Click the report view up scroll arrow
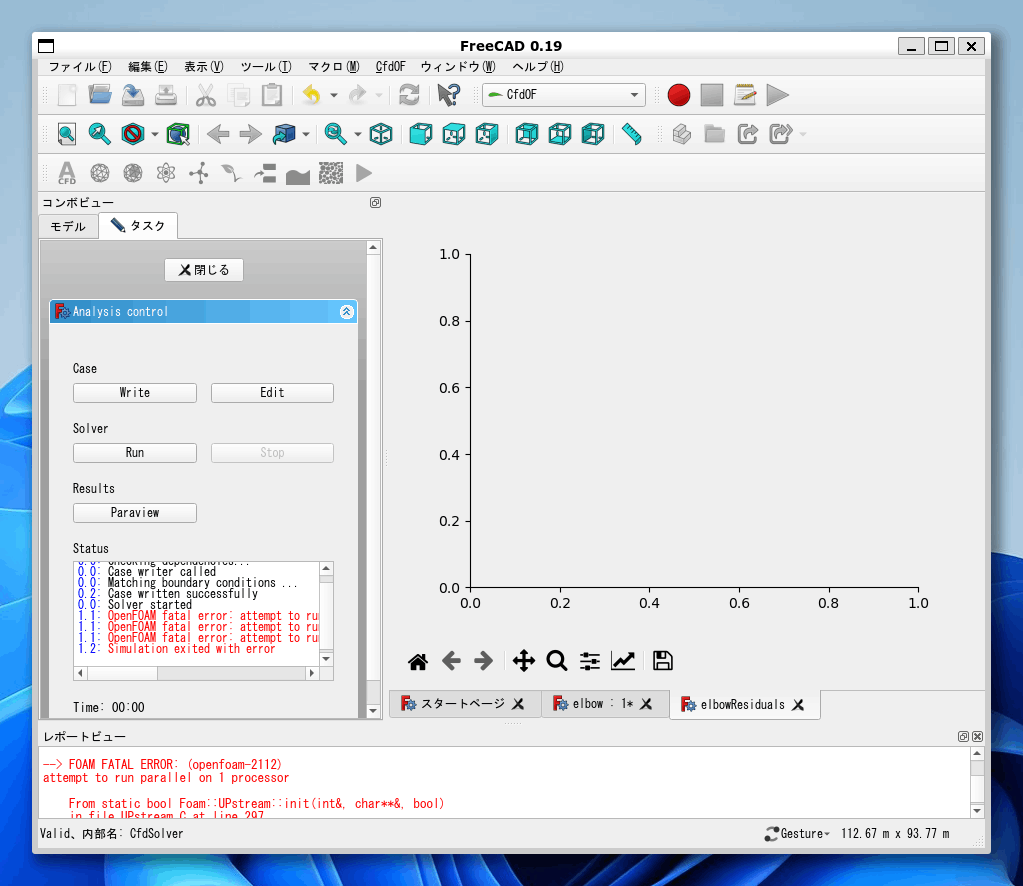 point(977,754)
